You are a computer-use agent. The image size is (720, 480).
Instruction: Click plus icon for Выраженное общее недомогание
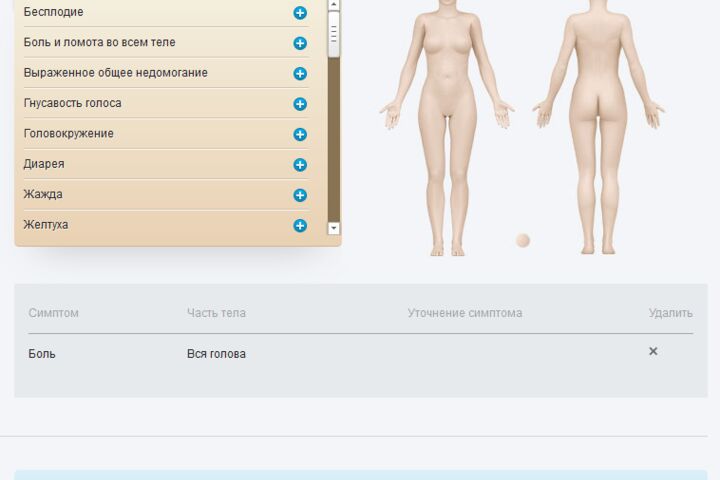(300, 73)
